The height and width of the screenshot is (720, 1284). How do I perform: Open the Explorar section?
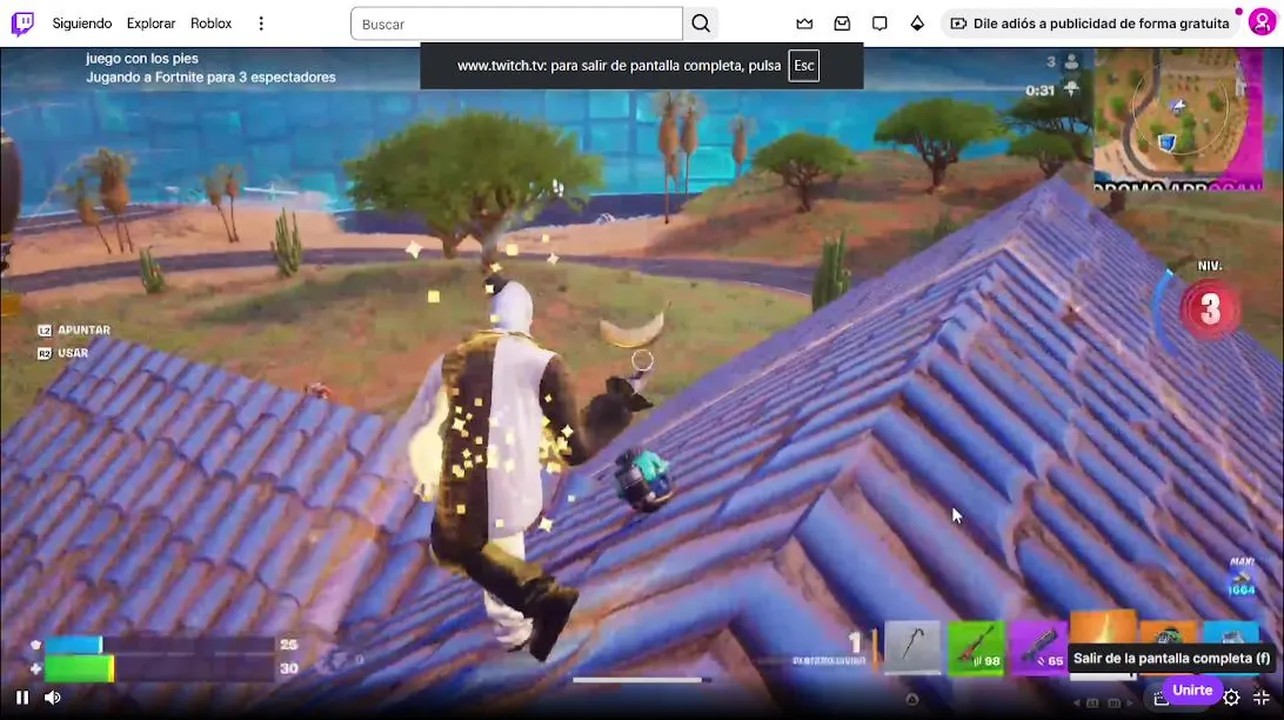pos(151,23)
